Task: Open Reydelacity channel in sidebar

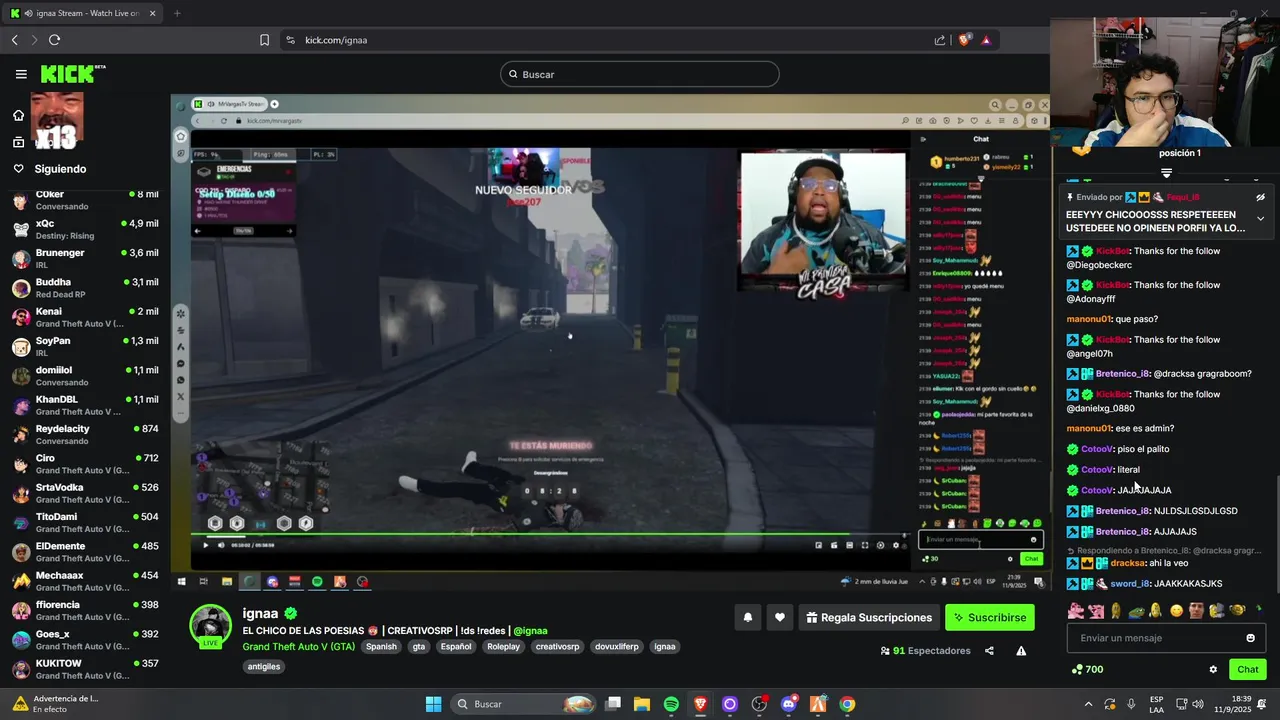Action: [84, 434]
